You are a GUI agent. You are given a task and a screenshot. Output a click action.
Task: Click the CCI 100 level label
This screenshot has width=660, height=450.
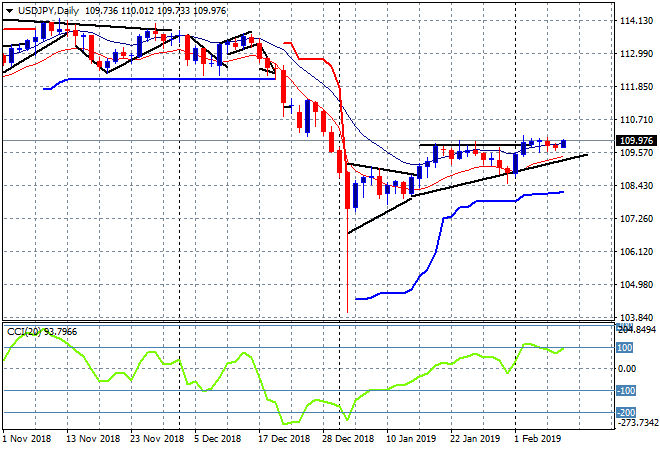click(x=626, y=347)
